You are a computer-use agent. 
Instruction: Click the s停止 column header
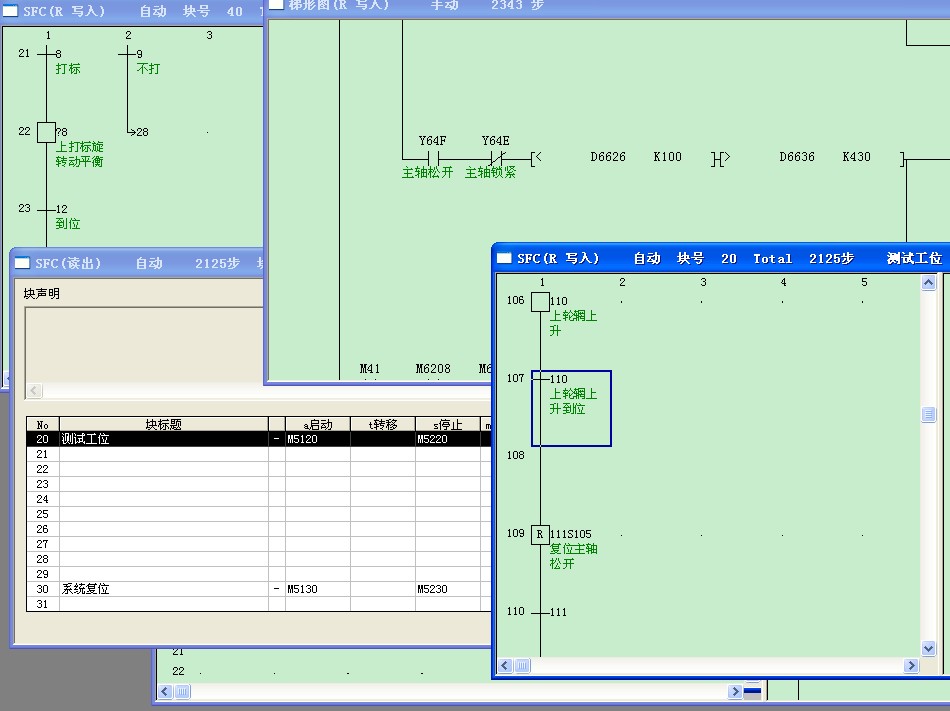[447, 424]
